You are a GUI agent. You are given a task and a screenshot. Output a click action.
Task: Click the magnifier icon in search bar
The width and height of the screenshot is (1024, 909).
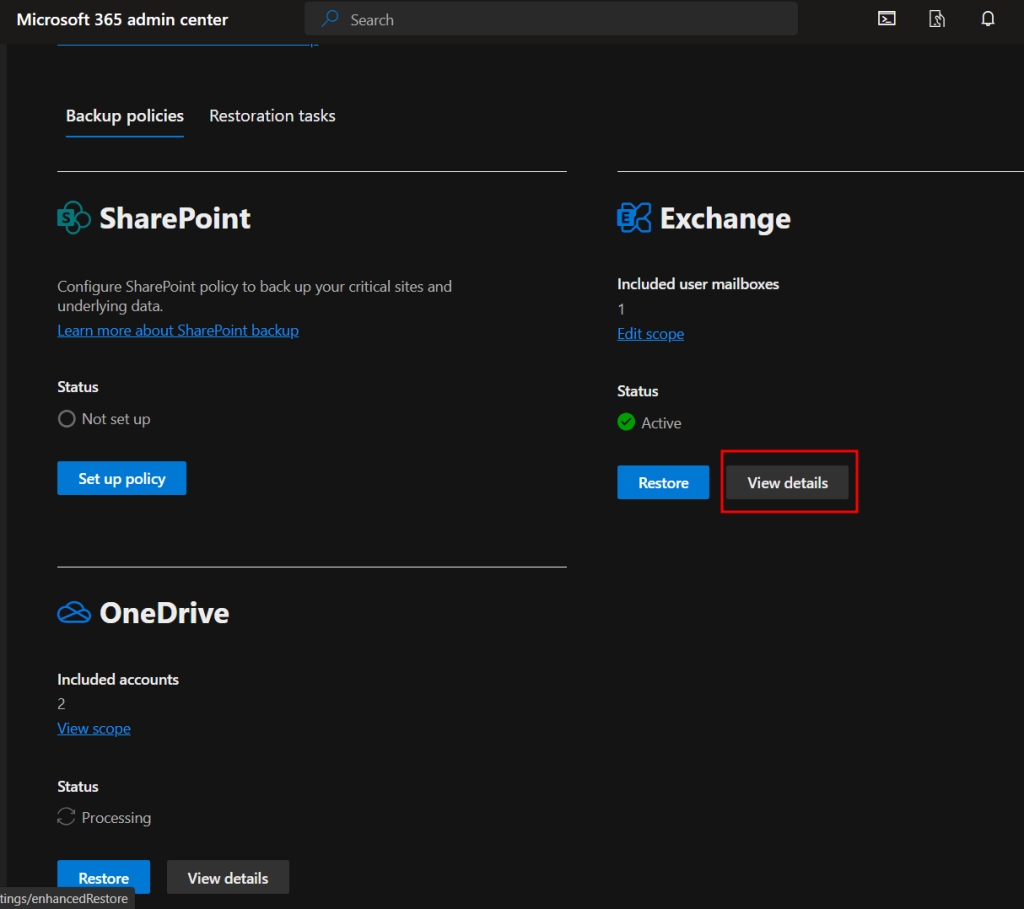329,19
